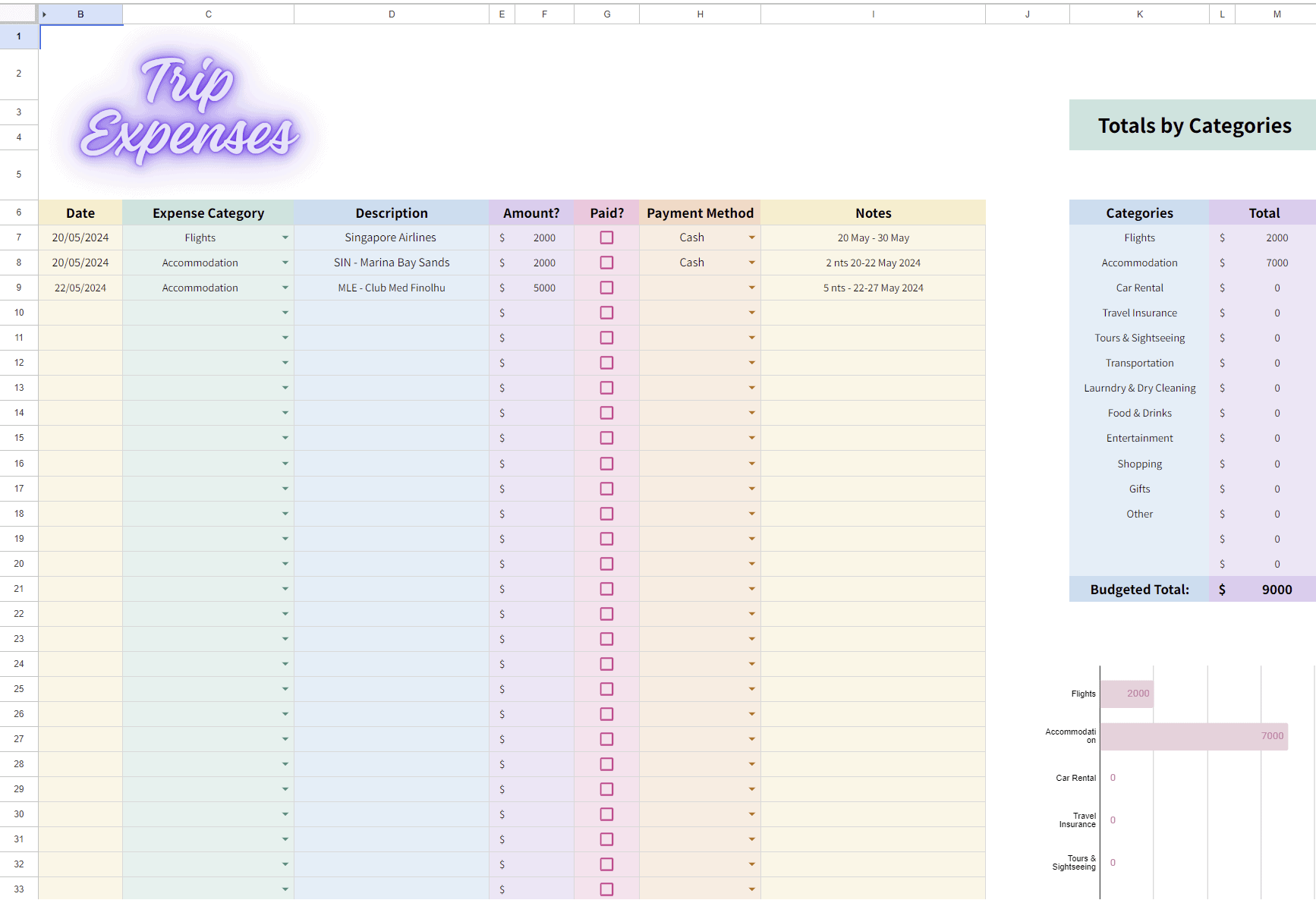The height and width of the screenshot is (900, 1316).
Task: Select the Totals by Categories banner
Action: pos(1193,125)
